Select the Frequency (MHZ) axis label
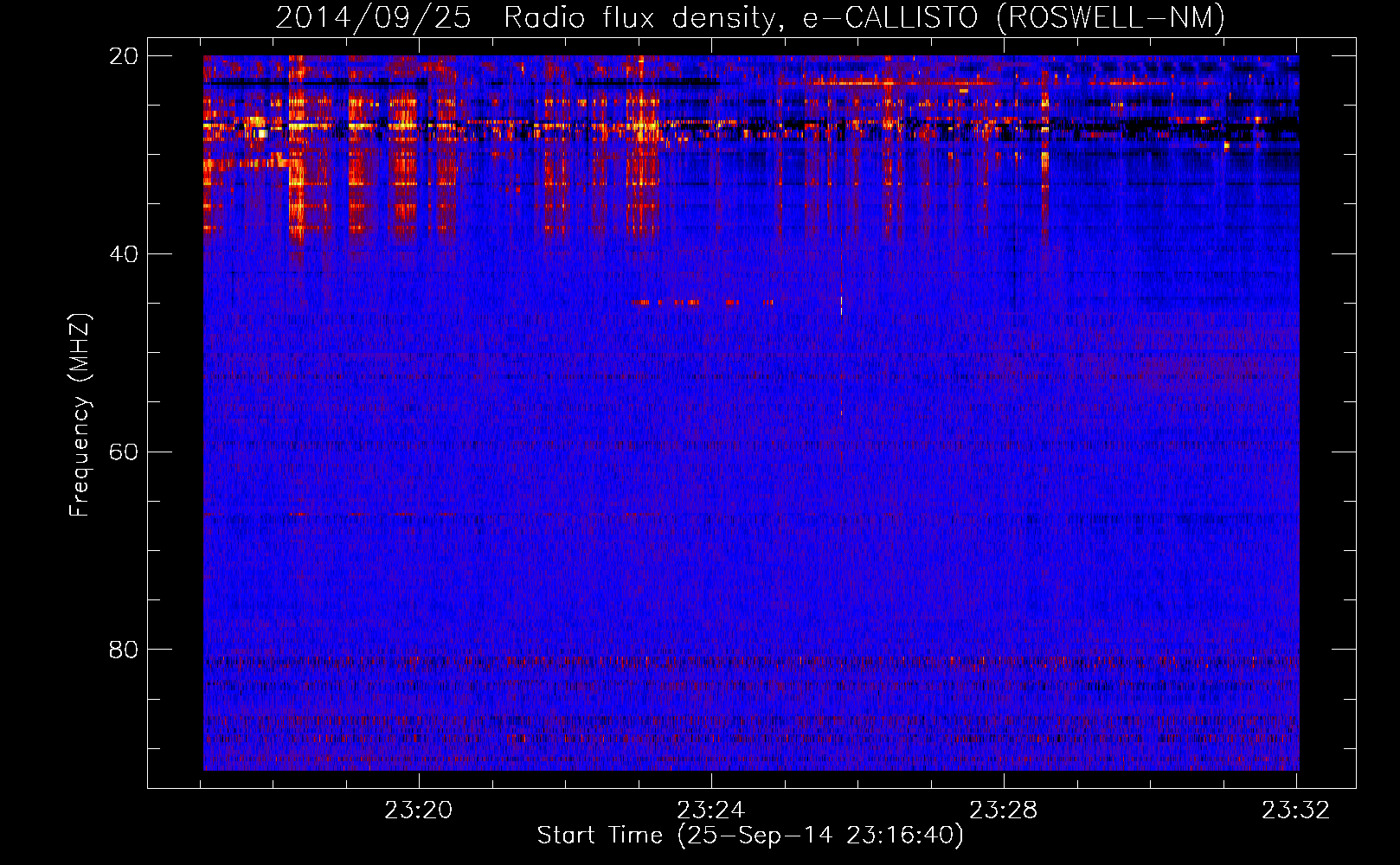 80,415
